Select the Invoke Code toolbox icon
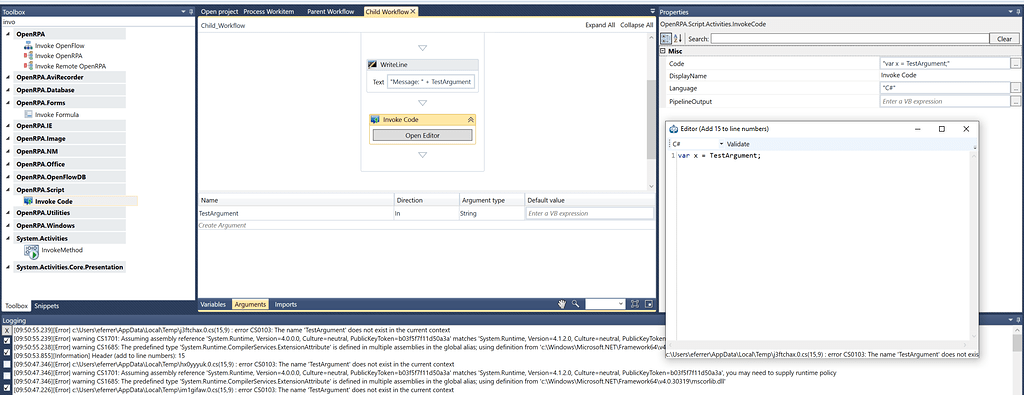The width and height of the screenshot is (1024, 395). point(28,201)
